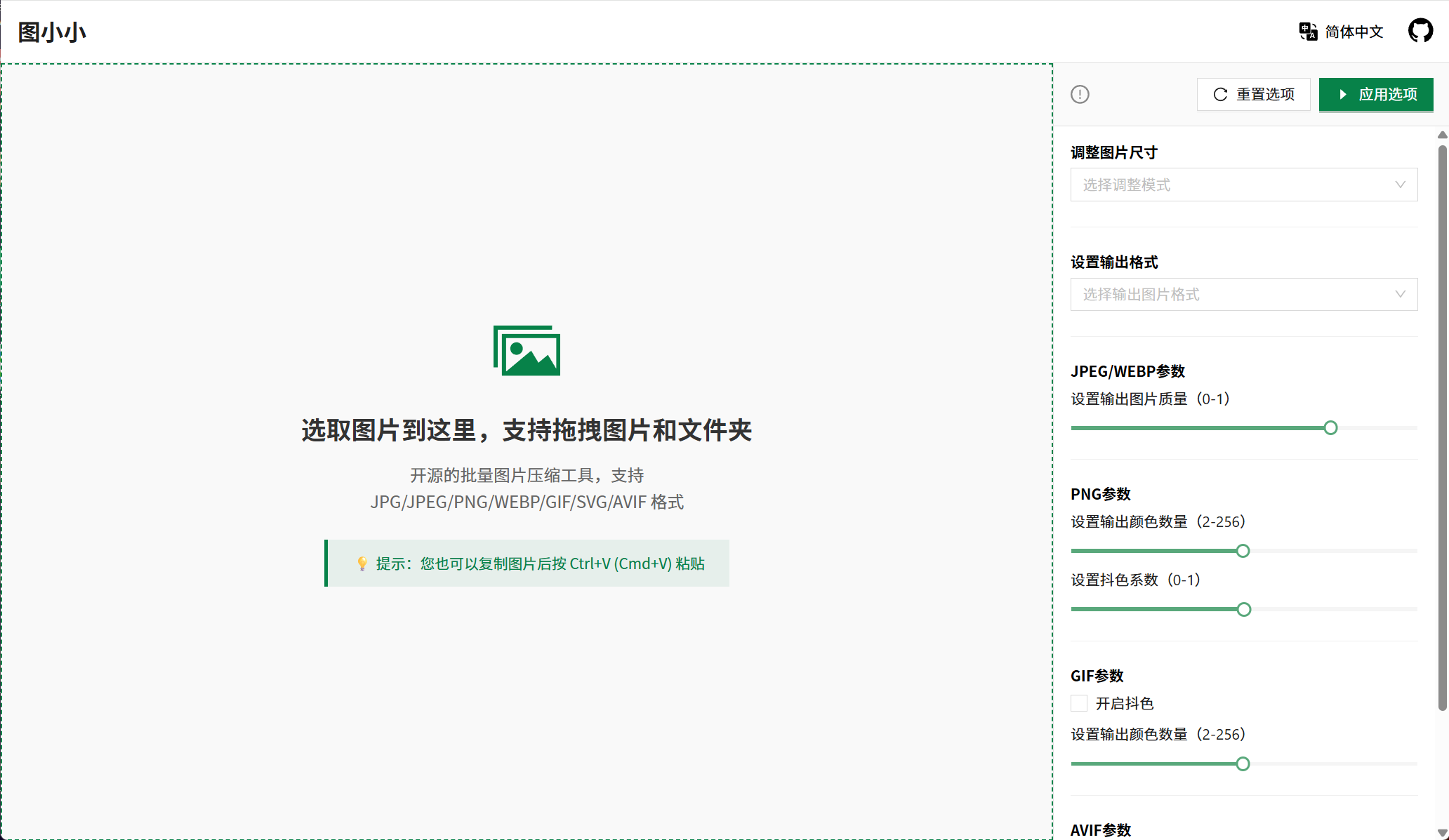Open the GitHub repository icon

coord(1420,31)
